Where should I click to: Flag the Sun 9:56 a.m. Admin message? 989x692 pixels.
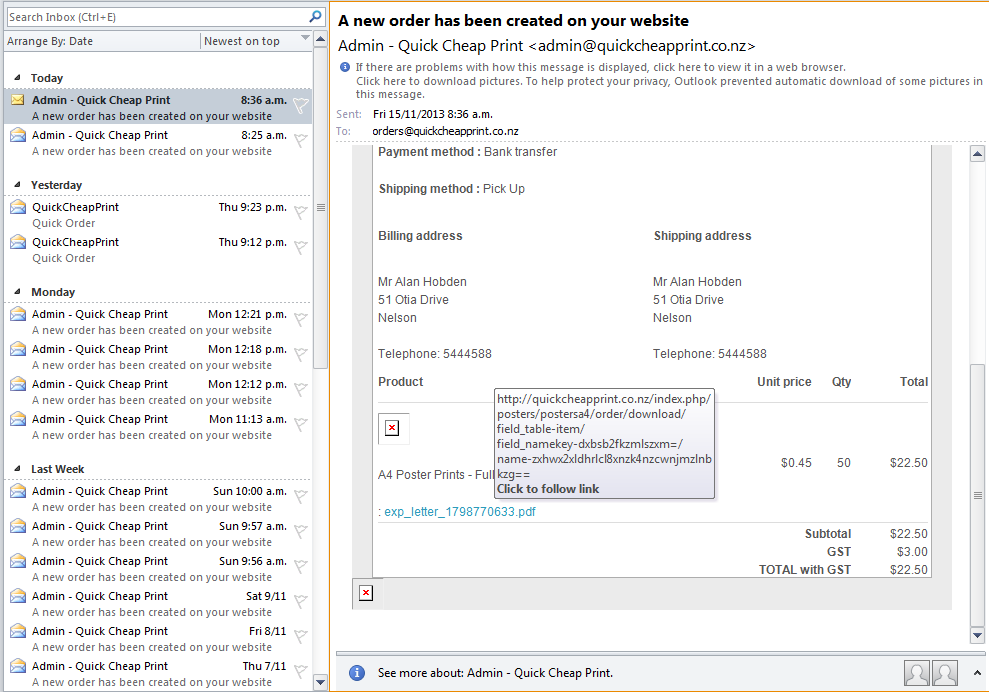coord(301,566)
